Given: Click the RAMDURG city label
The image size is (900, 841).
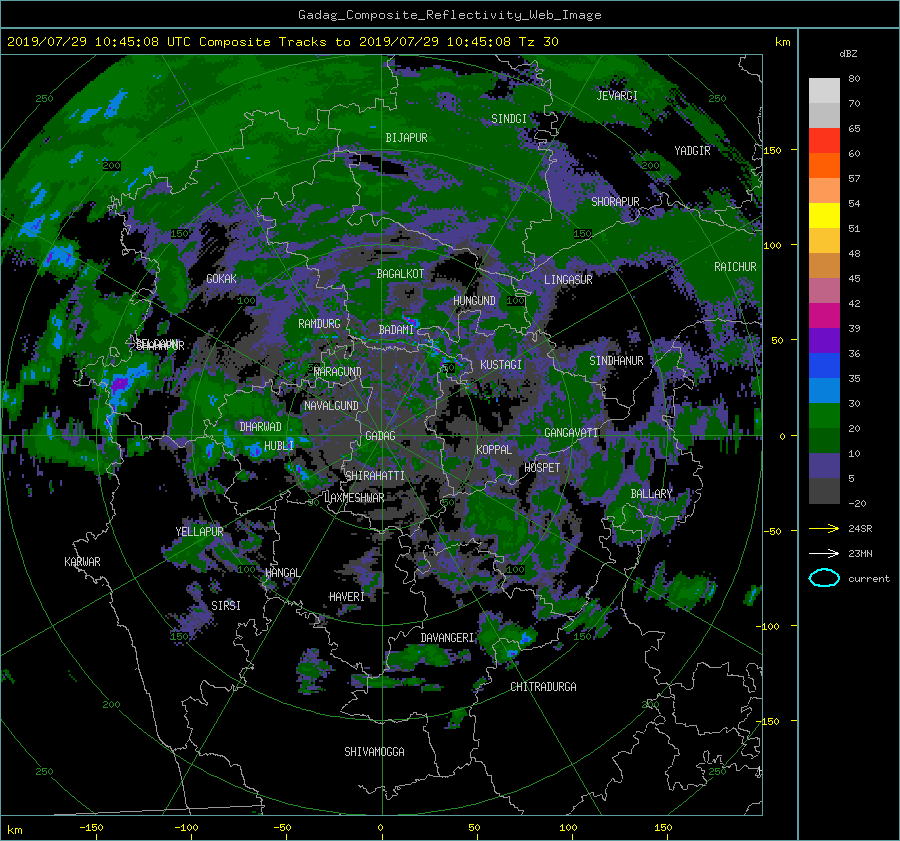Looking at the screenshot, I should 319,324.
